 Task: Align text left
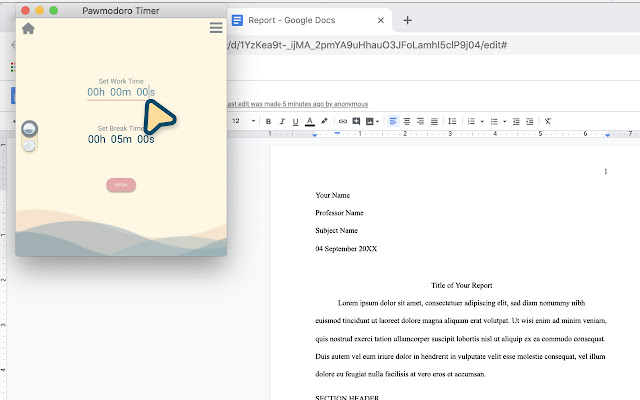[x=393, y=121]
